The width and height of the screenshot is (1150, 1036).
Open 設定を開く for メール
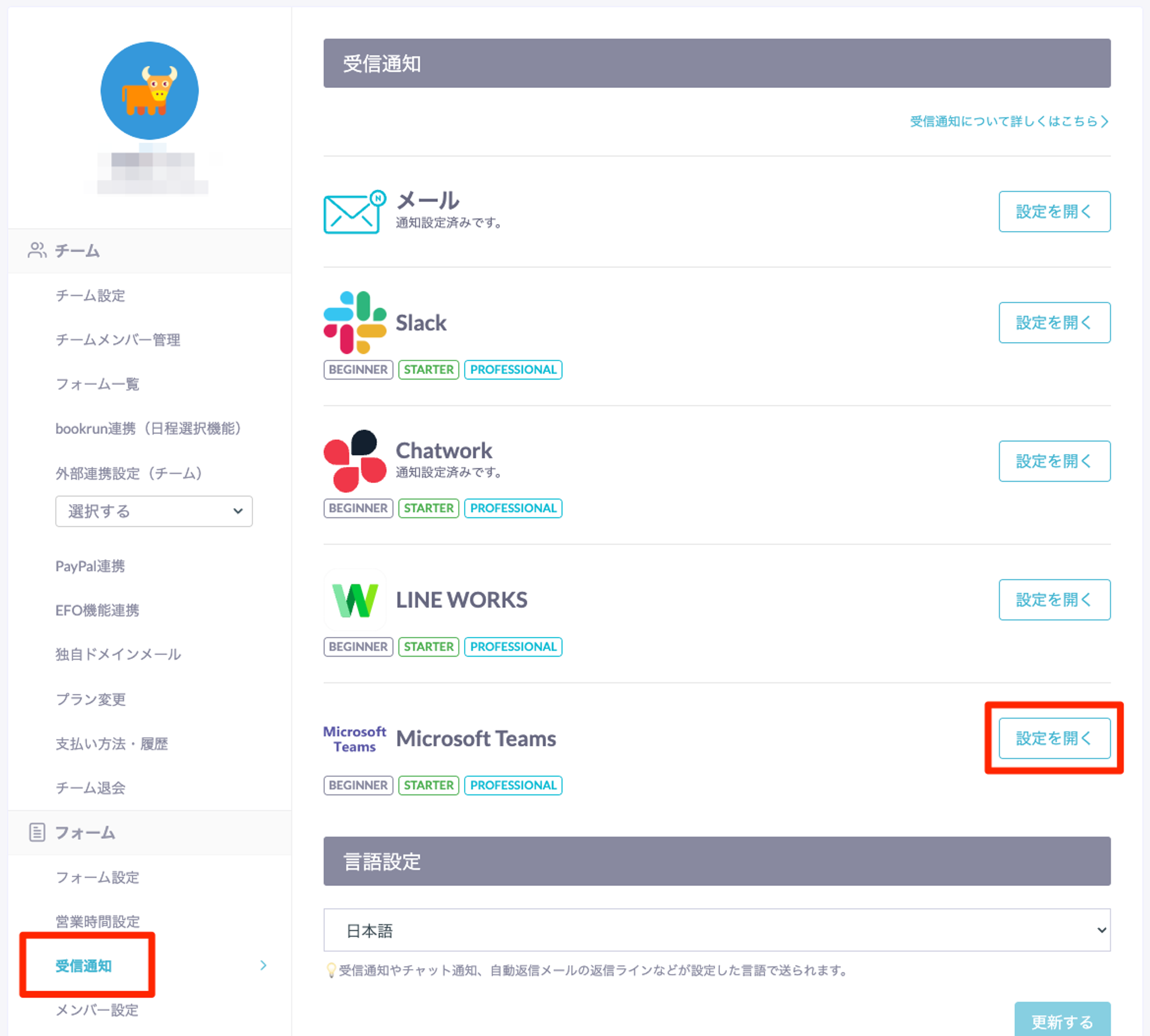[x=1054, y=212]
